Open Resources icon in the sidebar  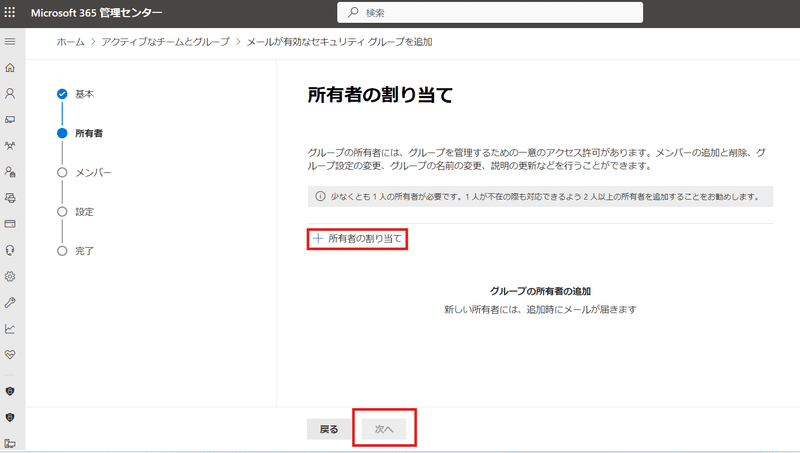point(10,198)
